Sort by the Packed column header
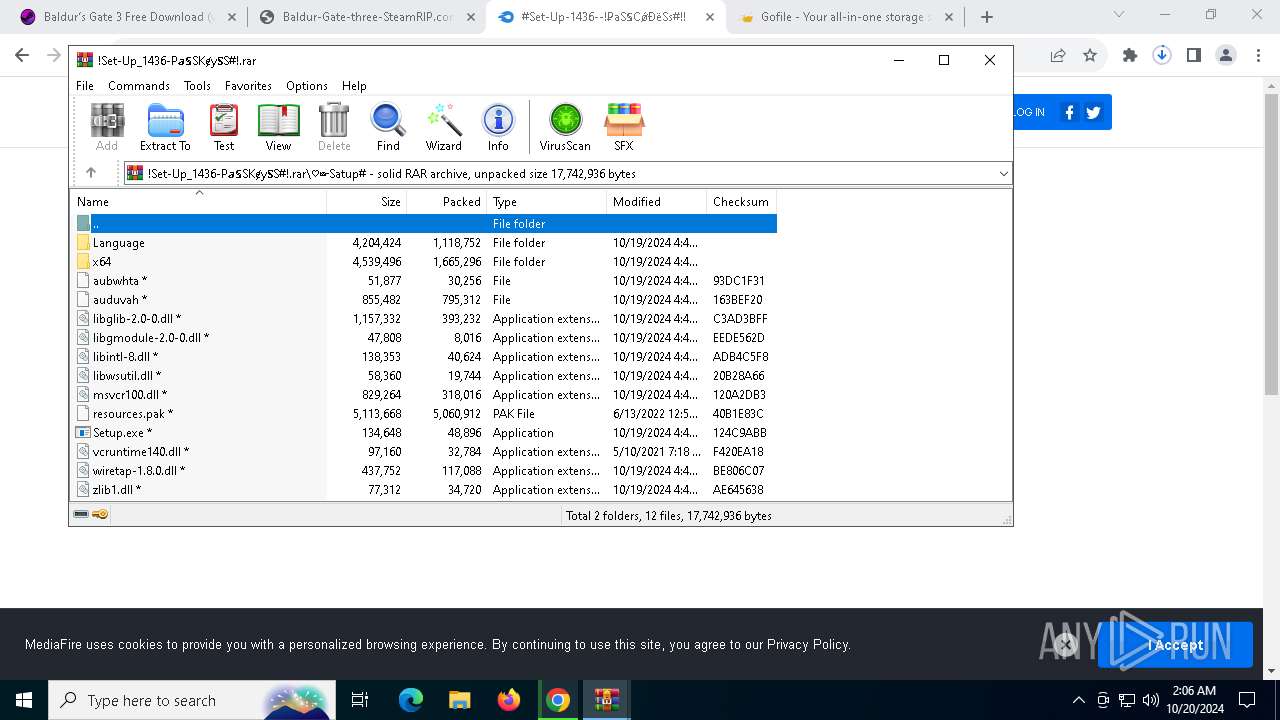 pos(447,201)
